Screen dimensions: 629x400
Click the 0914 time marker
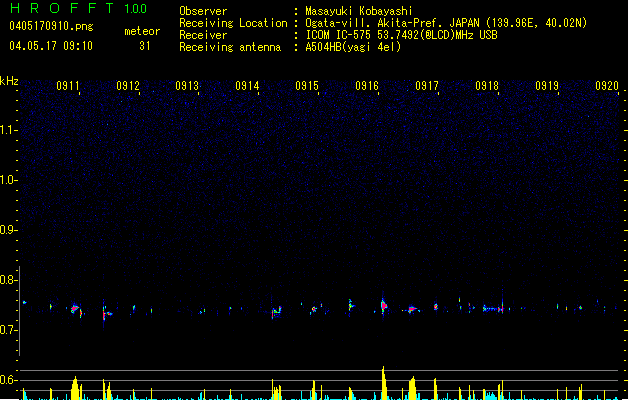coord(247,86)
